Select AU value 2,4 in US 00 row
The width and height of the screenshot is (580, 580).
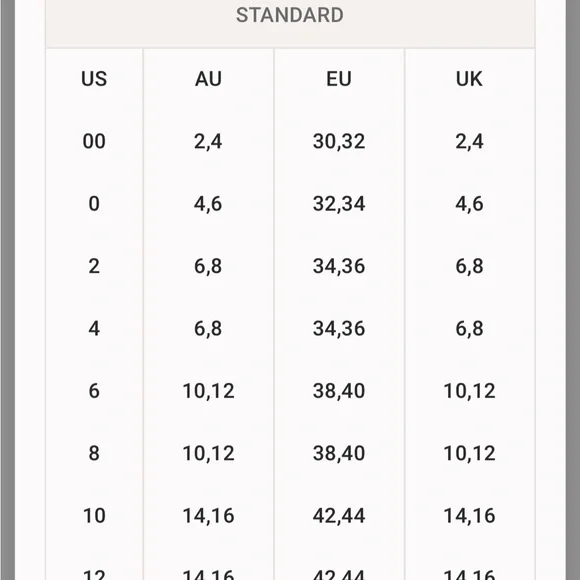click(208, 141)
